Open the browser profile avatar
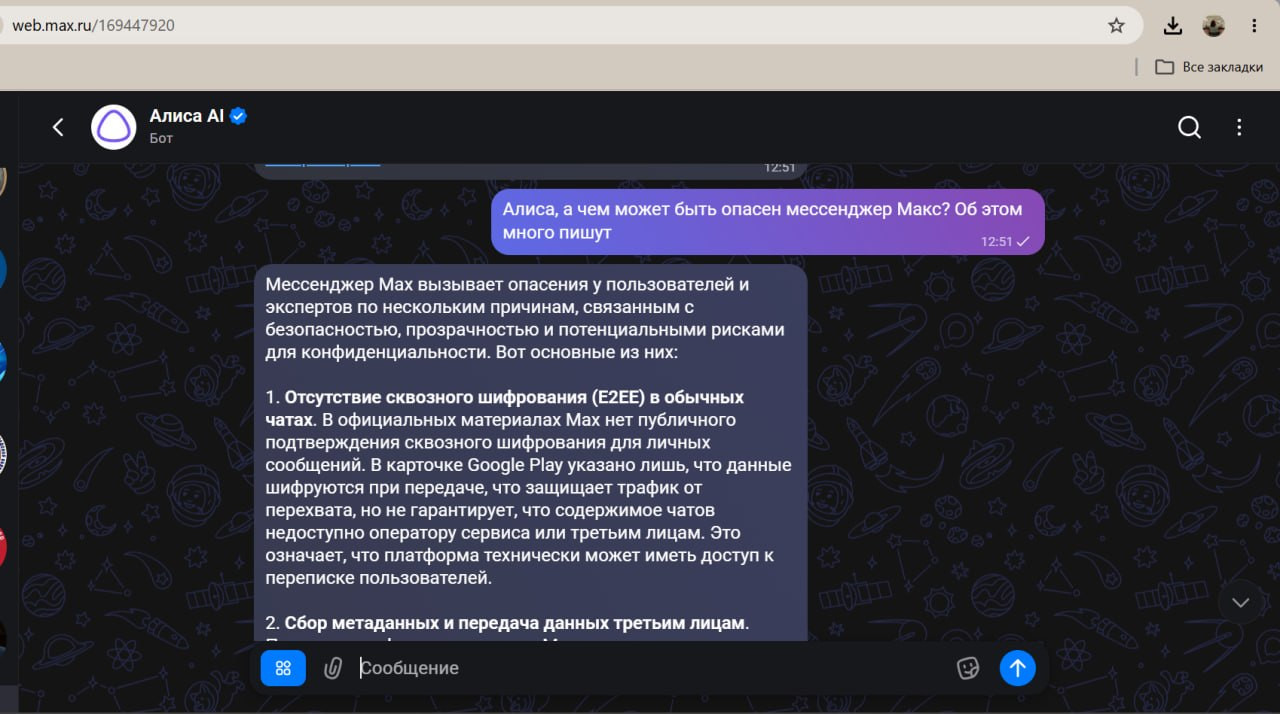 pyautogui.click(x=1213, y=26)
